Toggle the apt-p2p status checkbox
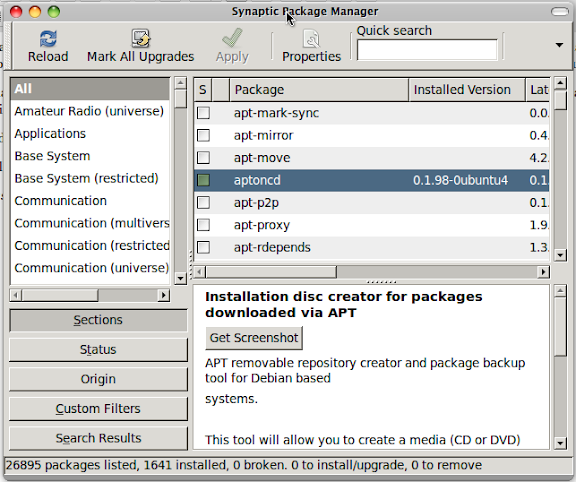This screenshot has width=576, height=482. click(x=203, y=202)
